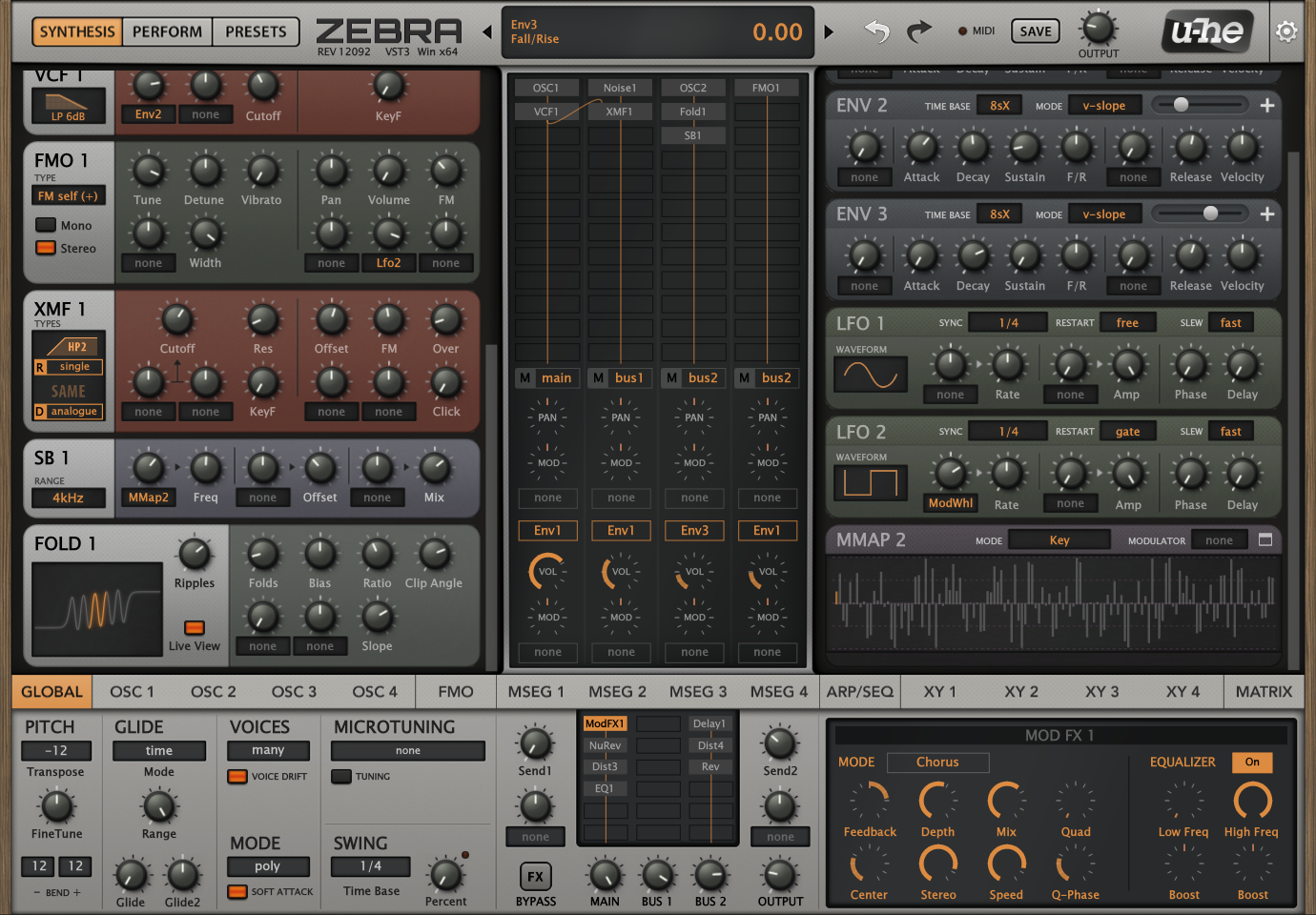The image size is (1316, 915).
Task: Open settings gear in header
Action: coord(1286,31)
